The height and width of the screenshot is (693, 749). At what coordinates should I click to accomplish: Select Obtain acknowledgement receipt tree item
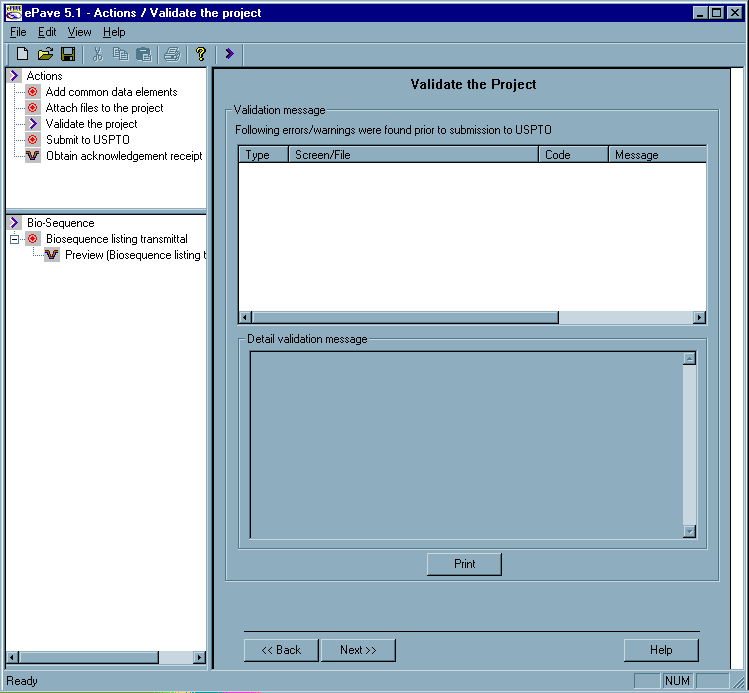pos(124,156)
